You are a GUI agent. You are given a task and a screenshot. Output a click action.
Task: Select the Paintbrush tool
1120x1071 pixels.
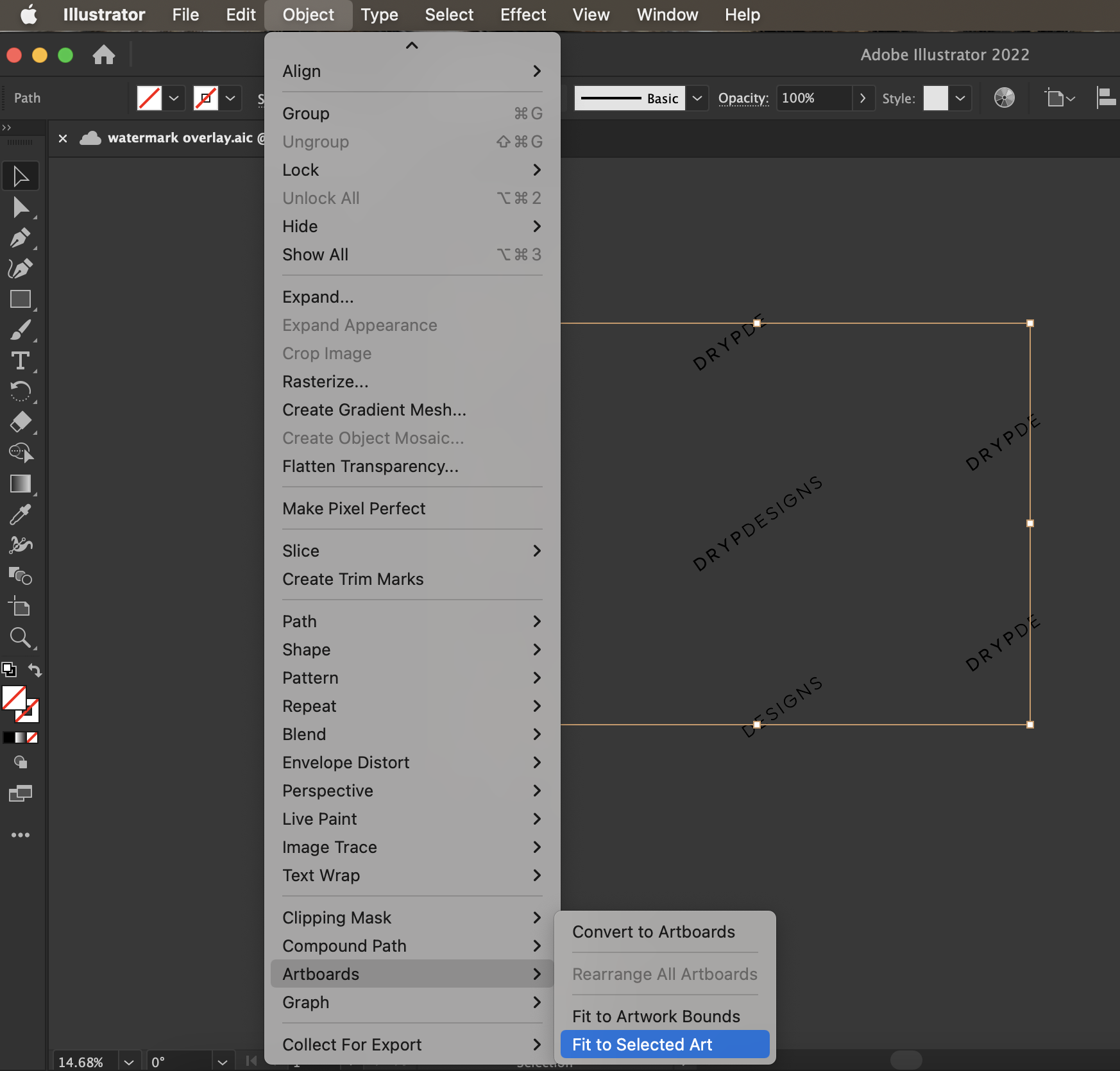point(21,330)
